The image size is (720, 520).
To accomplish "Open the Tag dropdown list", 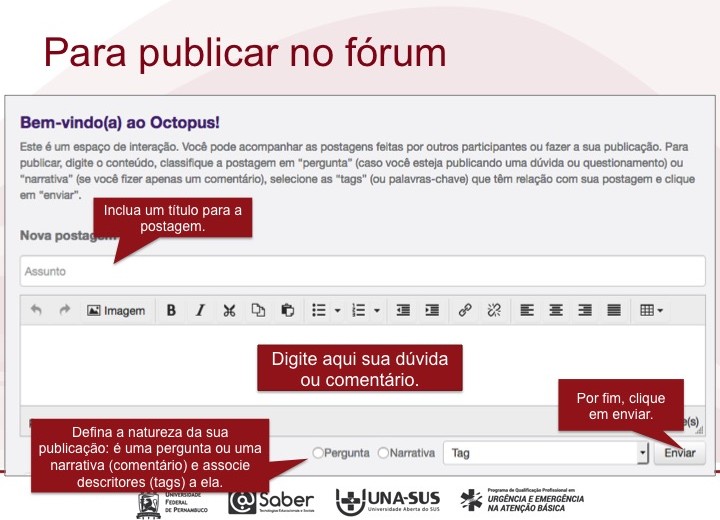I will (x=642, y=453).
